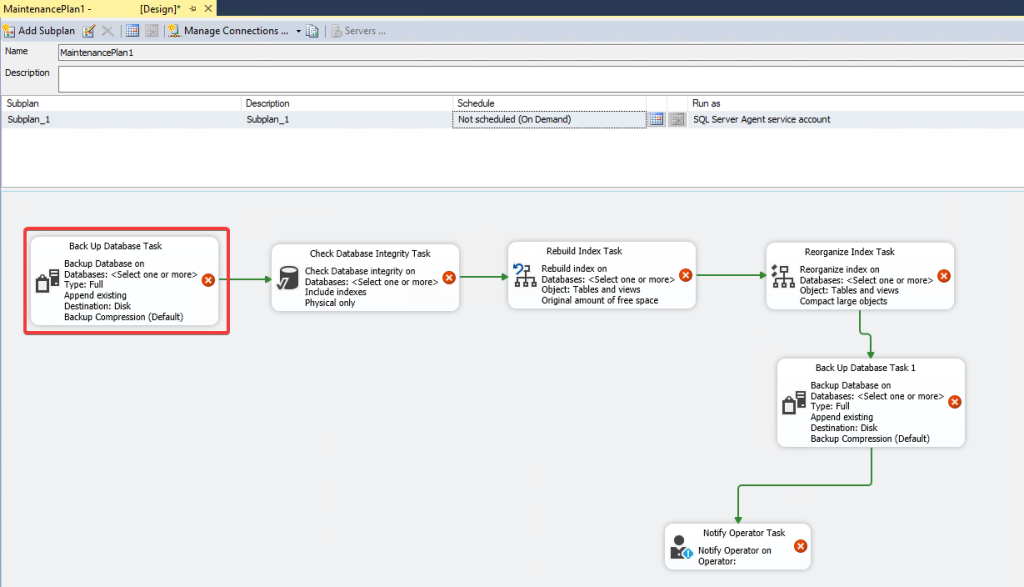Open Reporting and Logging options icon
This screenshot has height=587, width=1024.
pyautogui.click(x=311, y=30)
